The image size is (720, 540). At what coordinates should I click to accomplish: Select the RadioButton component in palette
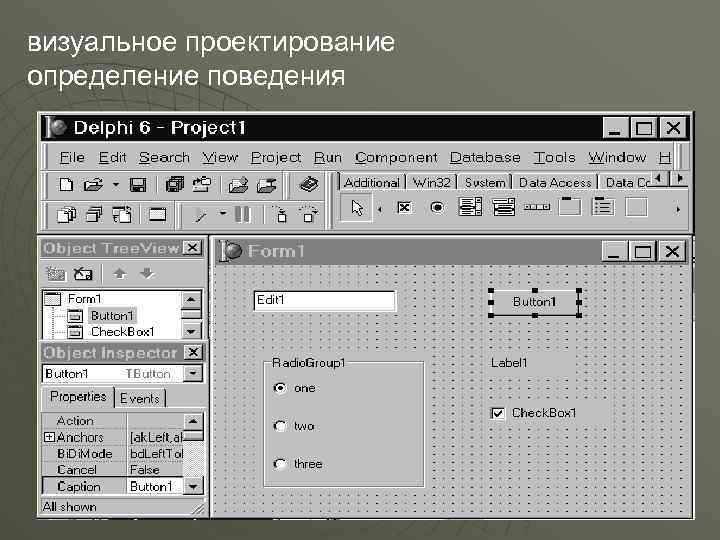(x=437, y=208)
